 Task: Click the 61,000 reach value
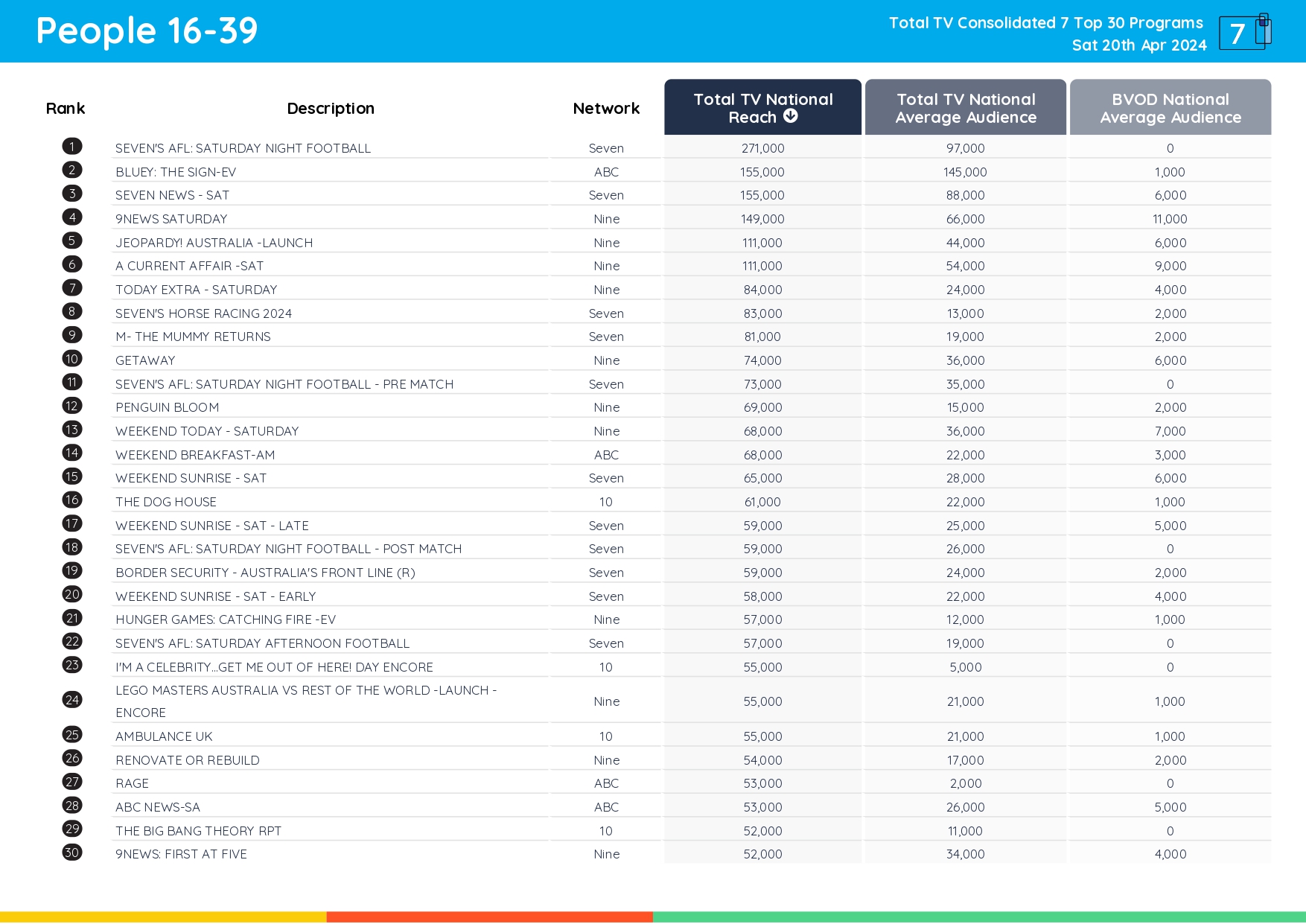[x=762, y=503]
